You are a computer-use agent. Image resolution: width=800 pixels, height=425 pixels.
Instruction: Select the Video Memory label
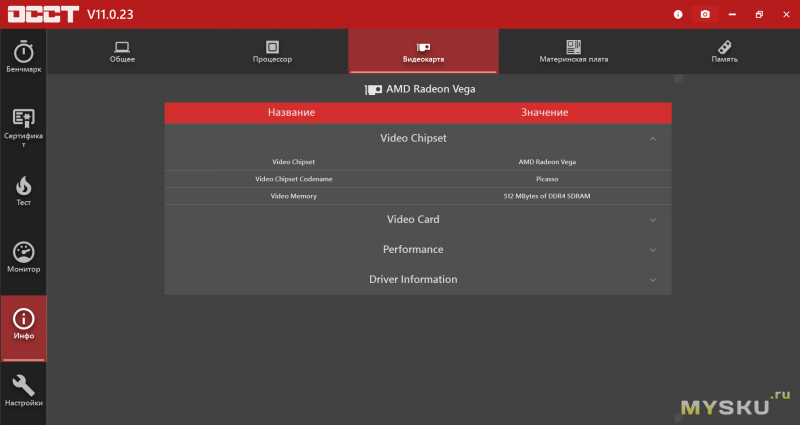[x=294, y=196]
